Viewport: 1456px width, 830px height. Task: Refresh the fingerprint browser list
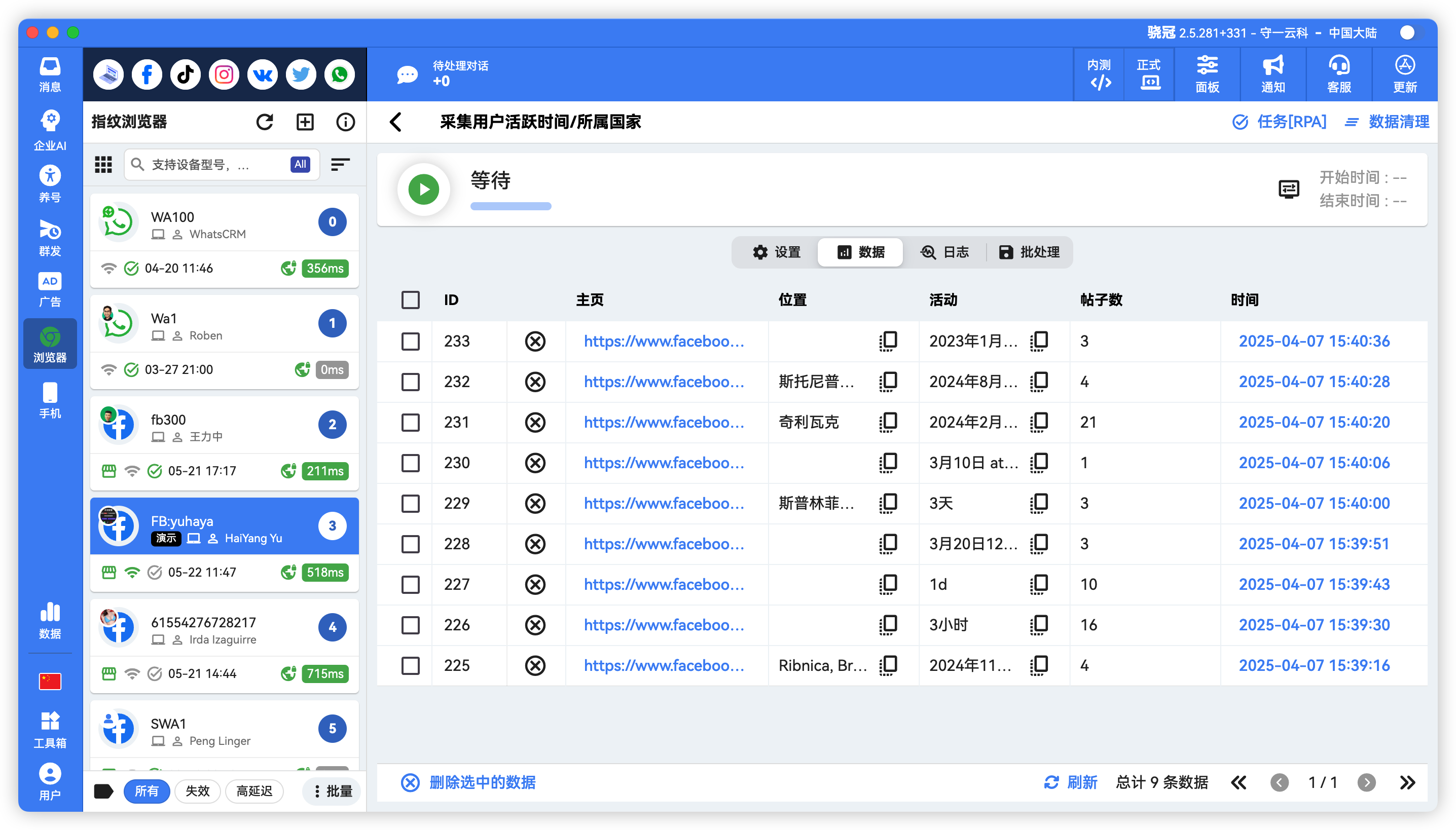[x=265, y=122]
